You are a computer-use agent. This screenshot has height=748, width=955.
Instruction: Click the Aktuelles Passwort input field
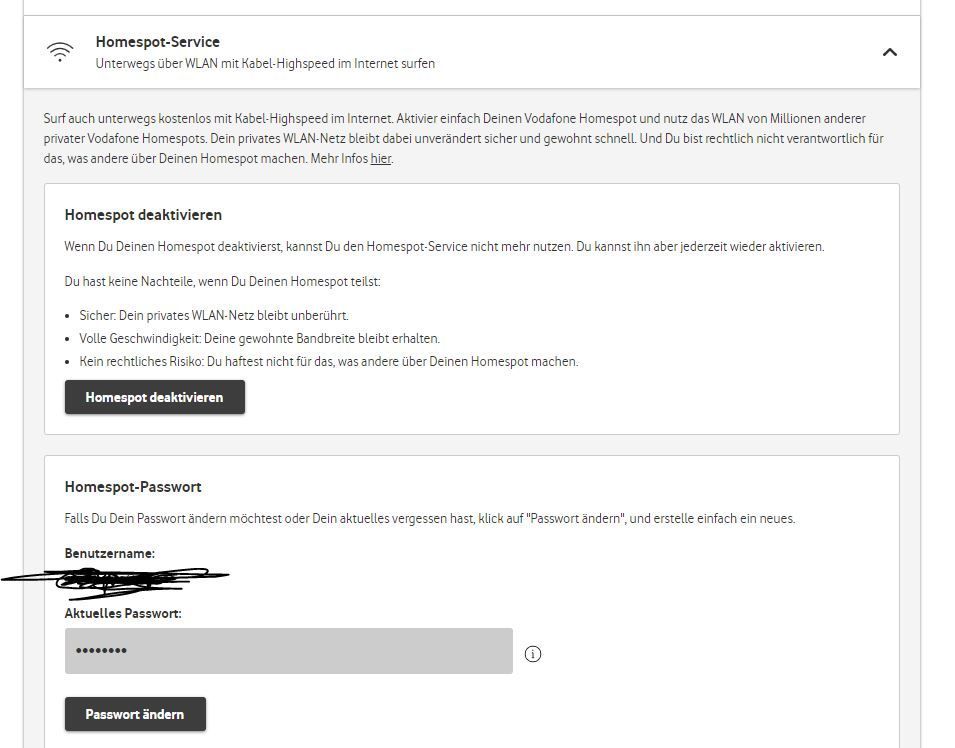[288, 651]
